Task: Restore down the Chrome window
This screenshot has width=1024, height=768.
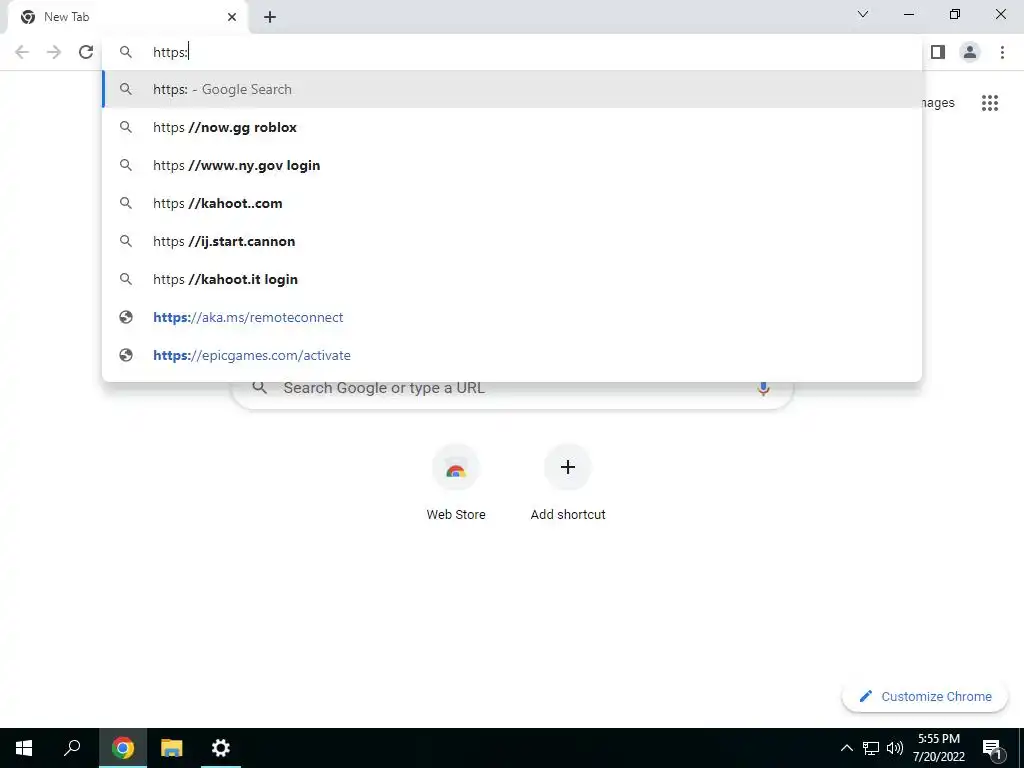Action: pyautogui.click(x=955, y=14)
